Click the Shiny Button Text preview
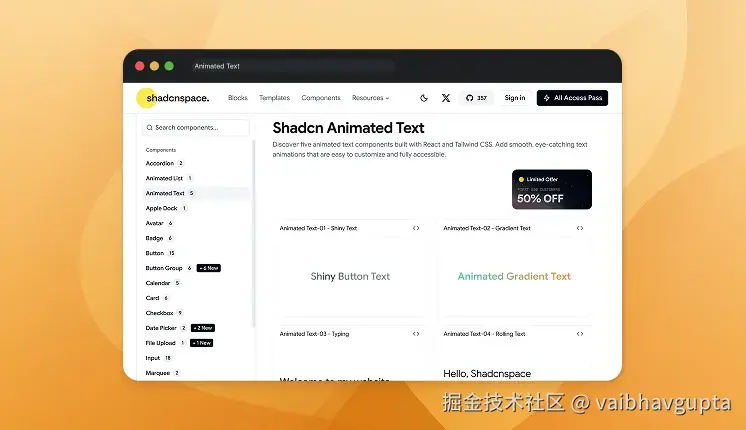This screenshot has height=430, width=746. [350, 276]
